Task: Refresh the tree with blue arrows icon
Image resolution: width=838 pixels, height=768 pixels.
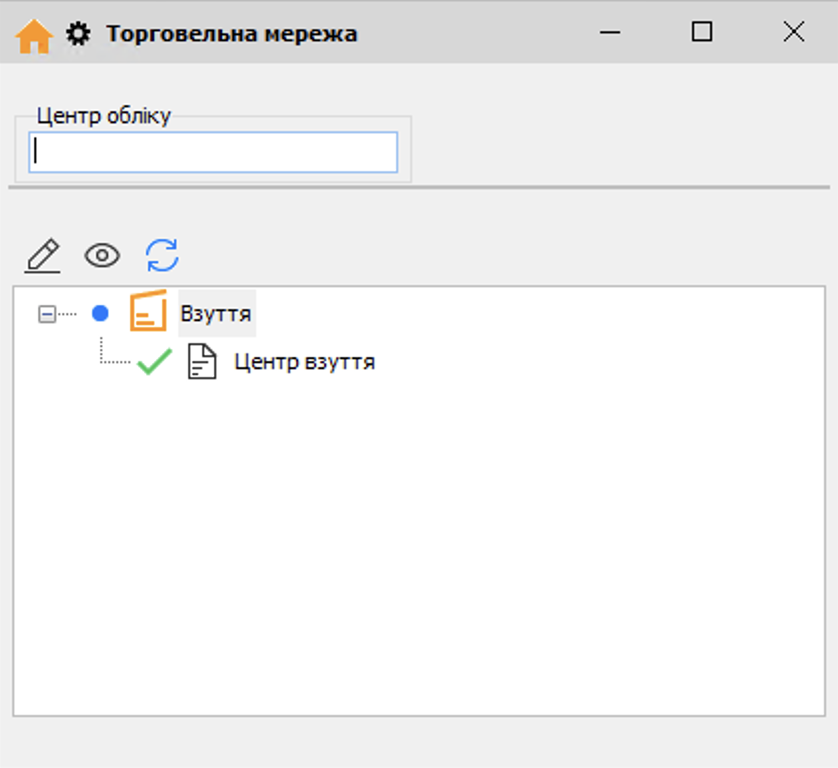Action: pyautogui.click(x=162, y=255)
